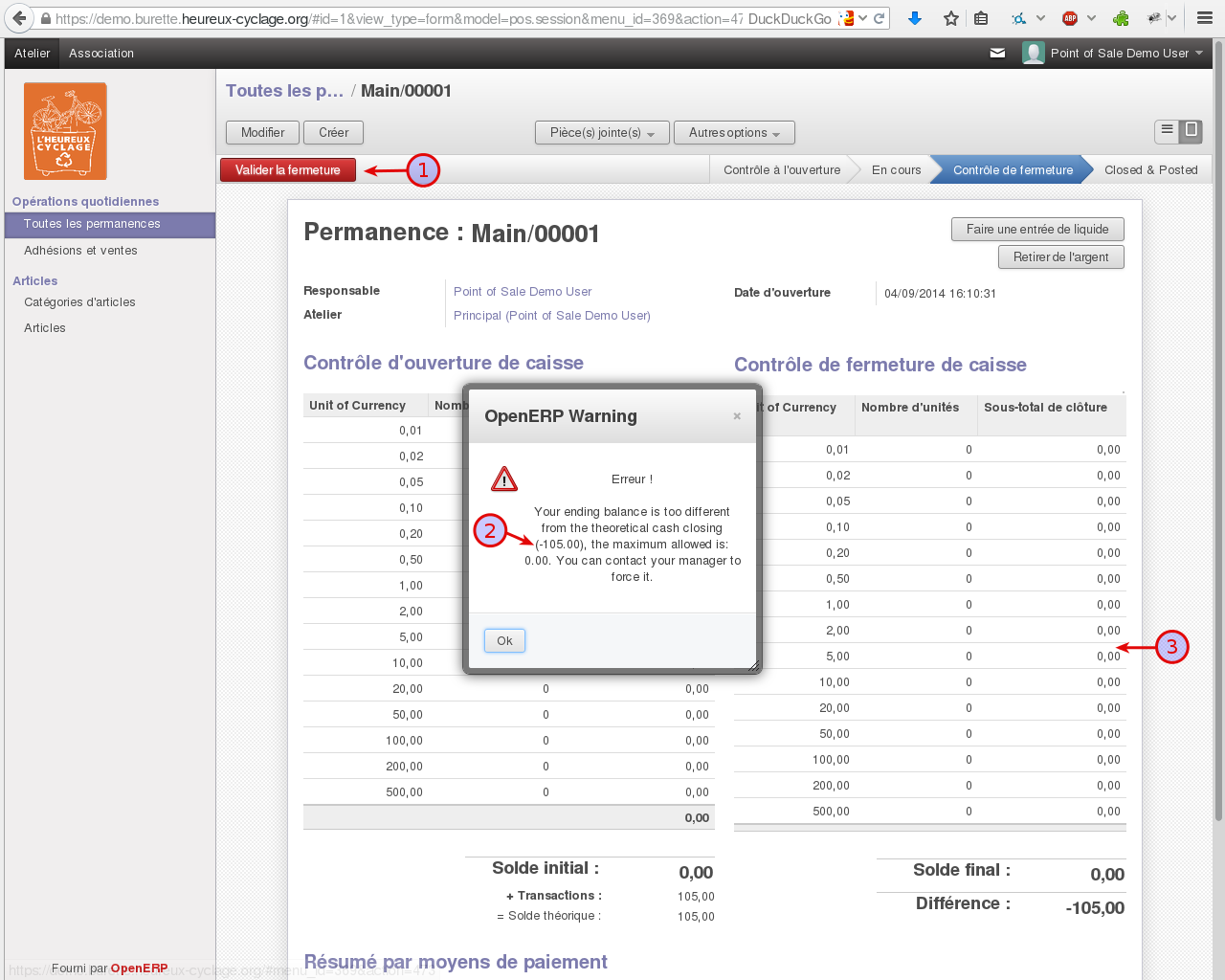The width and height of the screenshot is (1225, 980).
Task: Grab the dialog resize handle corner
Action: [x=753, y=665]
